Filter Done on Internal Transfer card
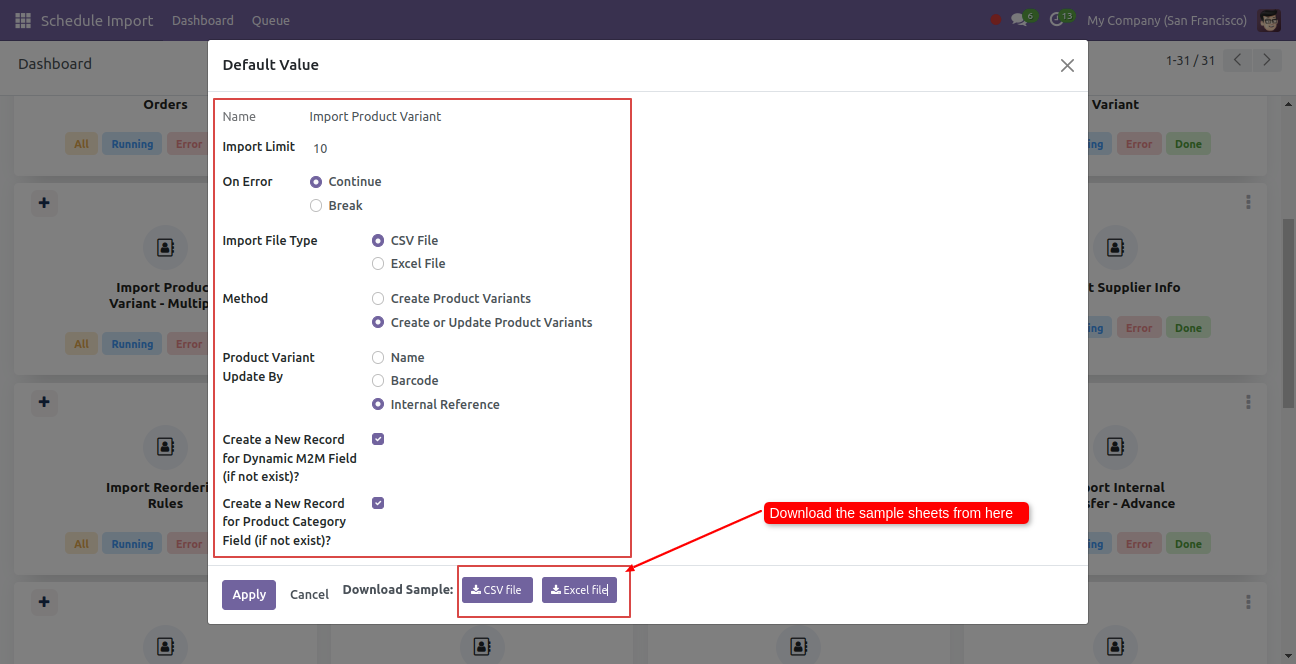Viewport: 1296px width, 664px height. pos(1188,544)
